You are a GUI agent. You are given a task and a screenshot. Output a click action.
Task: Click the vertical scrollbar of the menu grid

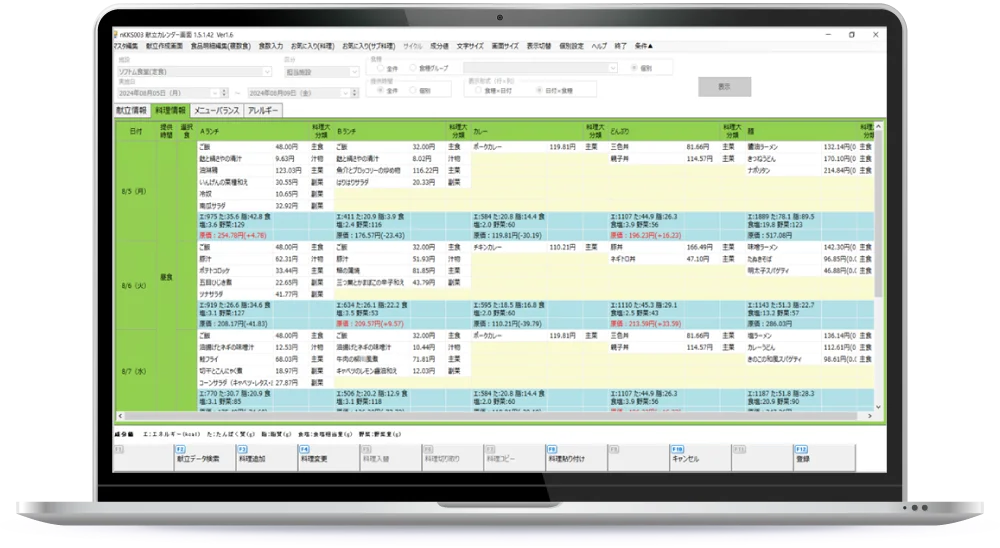878,220
